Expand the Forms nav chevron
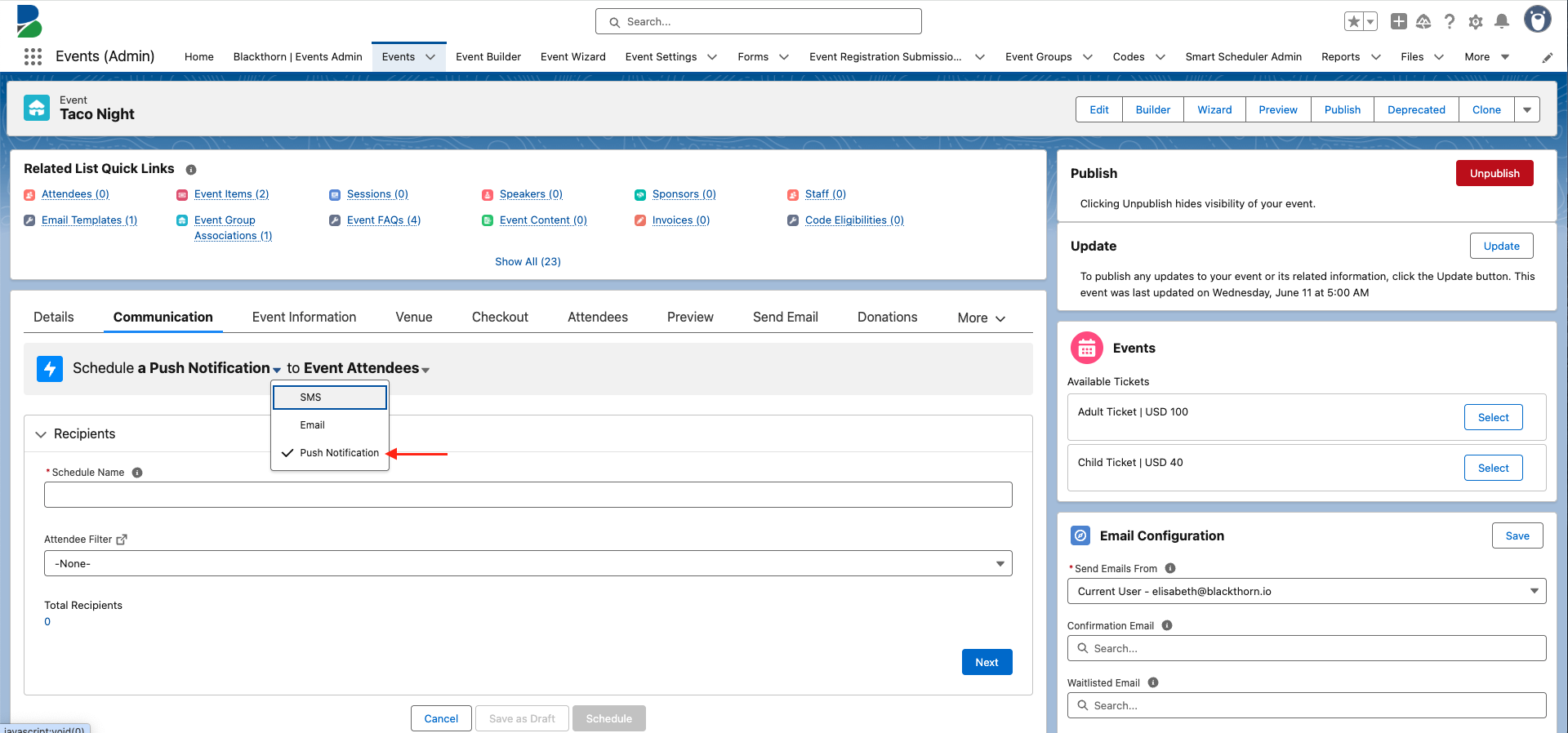 click(784, 57)
